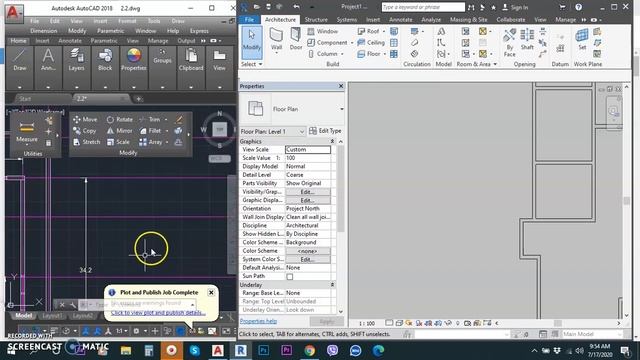The width and height of the screenshot is (640, 360).
Task: Select the Door tool in Revit
Action: click(296, 40)
